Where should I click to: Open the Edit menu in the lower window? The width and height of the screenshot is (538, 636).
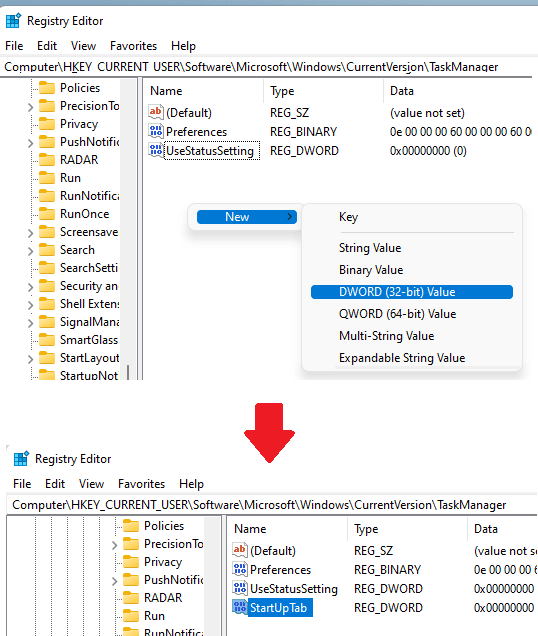55,484
